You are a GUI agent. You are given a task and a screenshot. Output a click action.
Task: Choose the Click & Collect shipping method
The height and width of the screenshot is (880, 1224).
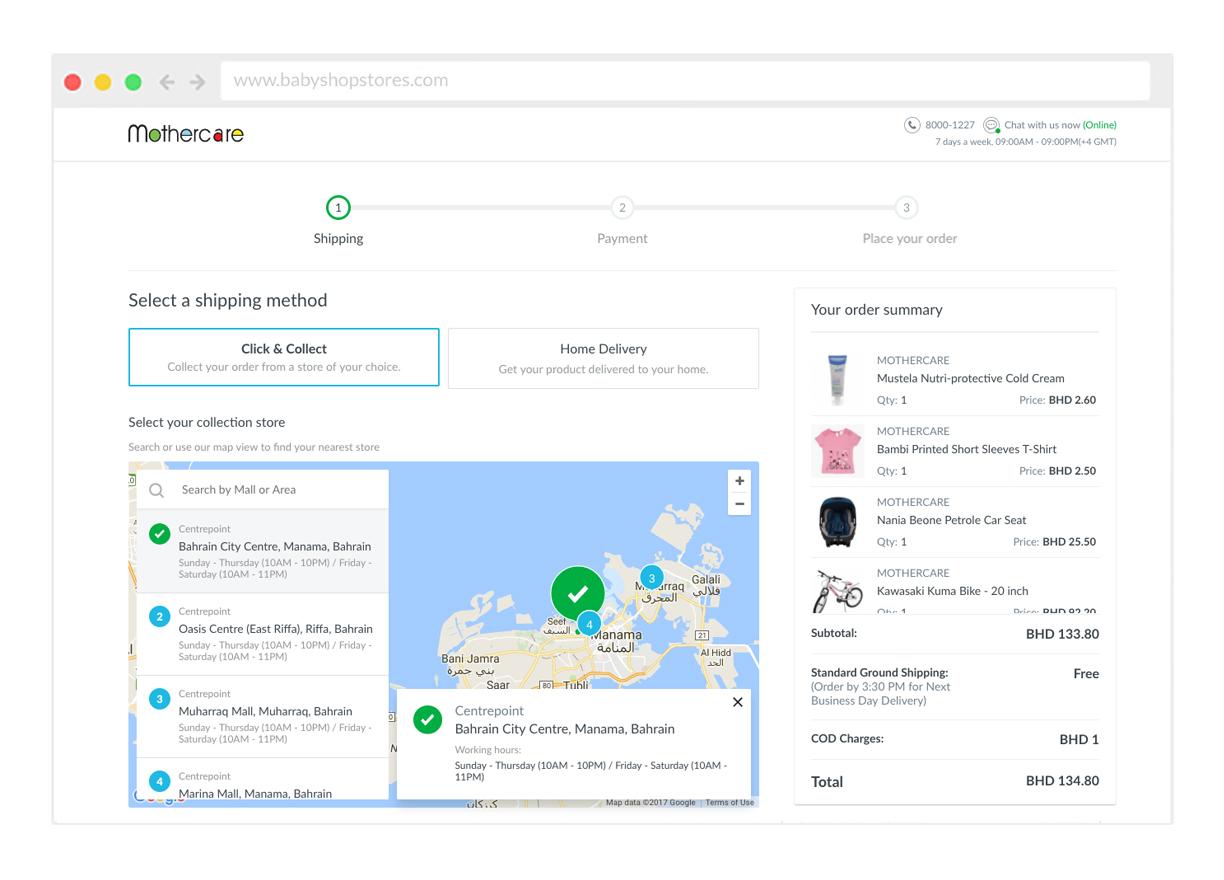[284, 357]
